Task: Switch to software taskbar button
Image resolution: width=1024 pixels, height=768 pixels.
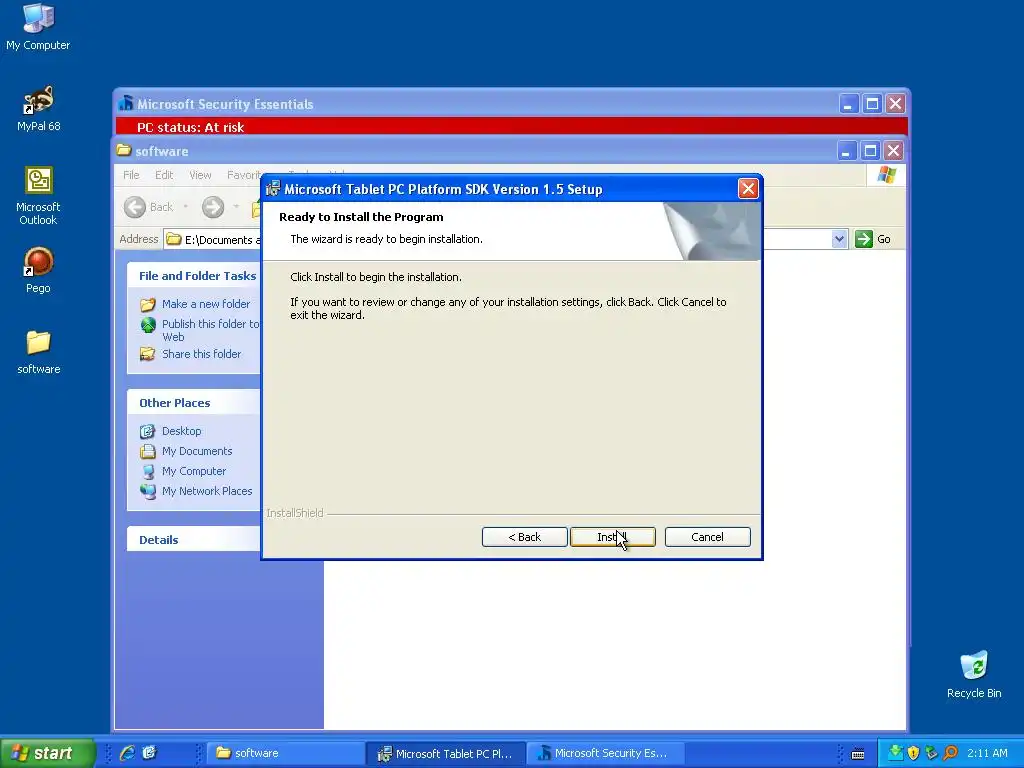Action: [286, 753]
